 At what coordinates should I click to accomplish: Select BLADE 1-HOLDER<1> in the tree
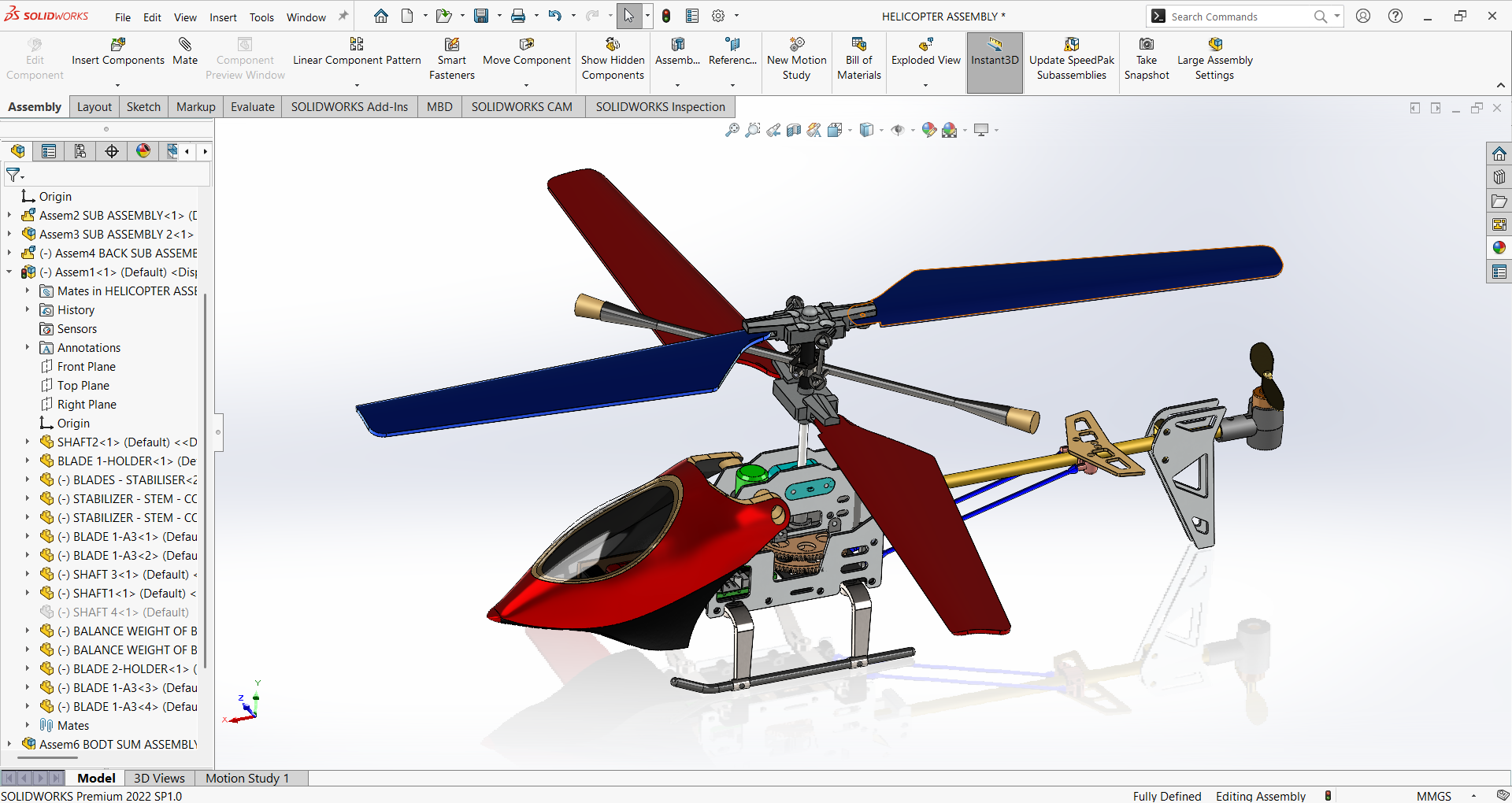click(x=127, y=461)
